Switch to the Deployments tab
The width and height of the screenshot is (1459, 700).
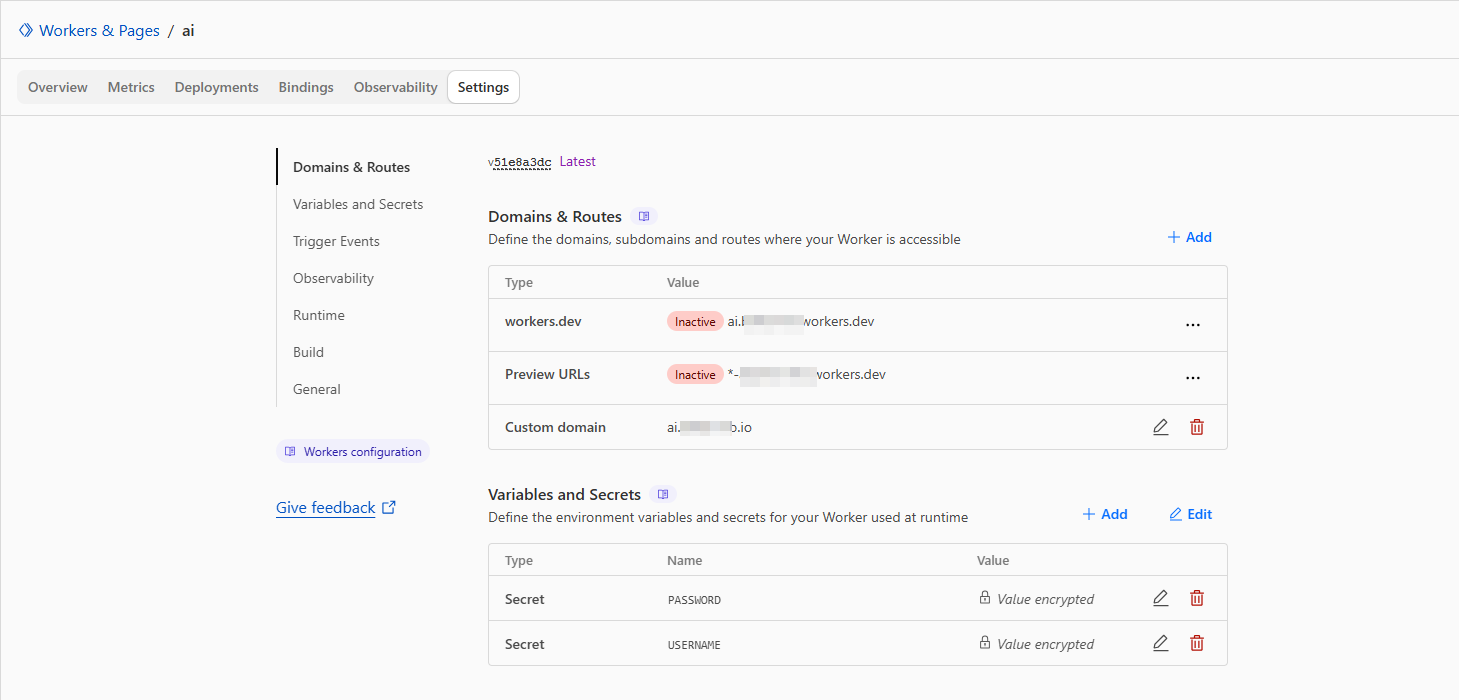(216, 87)
